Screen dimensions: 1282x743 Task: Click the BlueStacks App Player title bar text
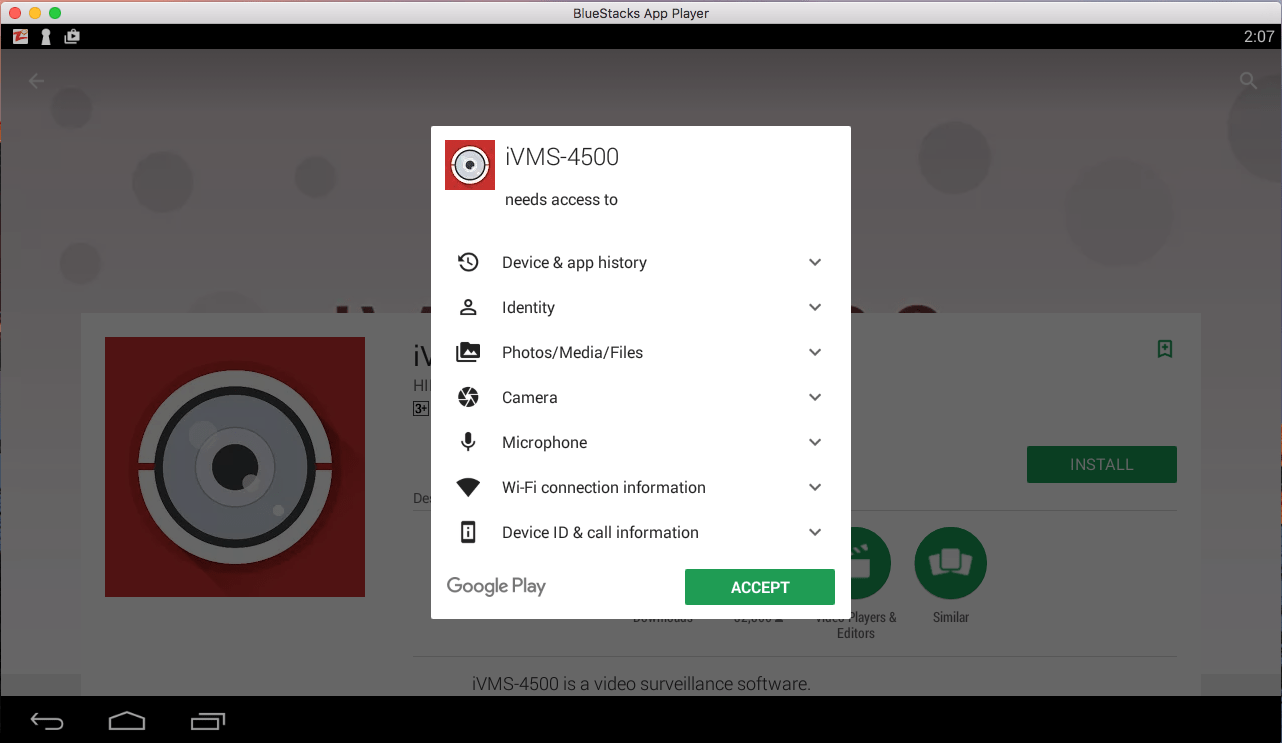tap(641, 13)
